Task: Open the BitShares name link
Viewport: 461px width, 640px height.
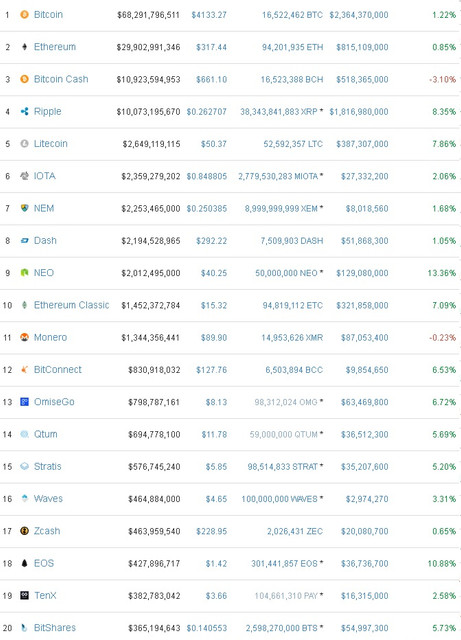Action: (55, 628)
